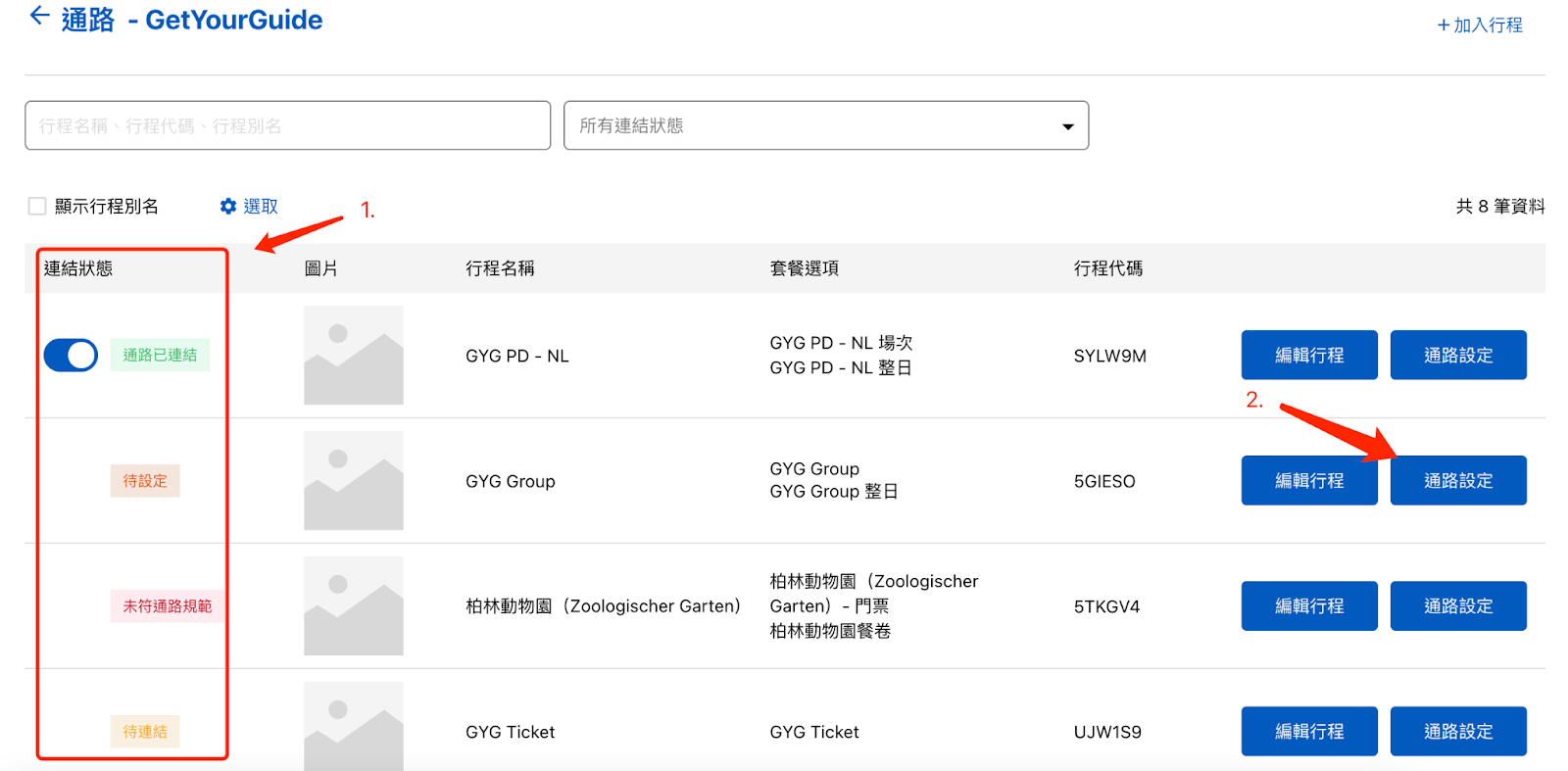Click the gear icon beside 選取
This screenshot has height=771, width=1568.
(x=228, y=207)
